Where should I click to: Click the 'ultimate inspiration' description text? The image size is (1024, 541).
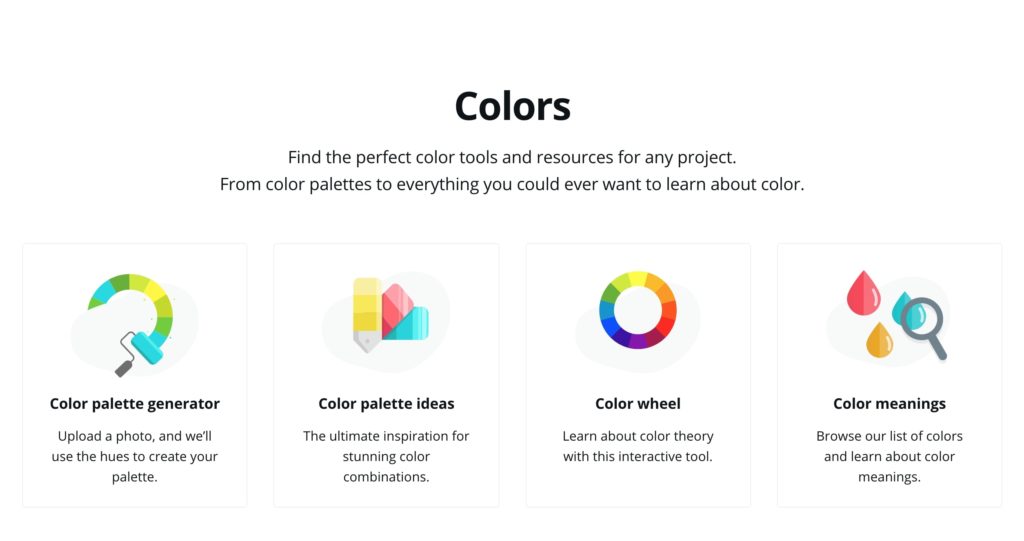[x=386, y=456]
